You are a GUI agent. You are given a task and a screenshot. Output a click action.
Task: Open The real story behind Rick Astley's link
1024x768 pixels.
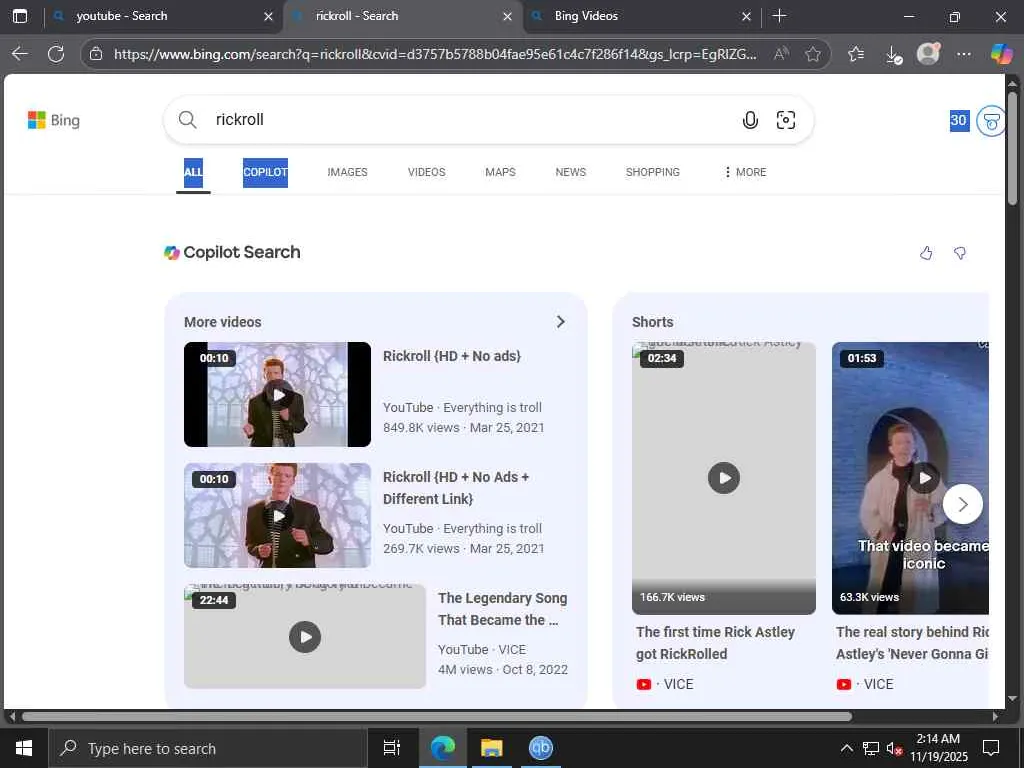(912, 643)
